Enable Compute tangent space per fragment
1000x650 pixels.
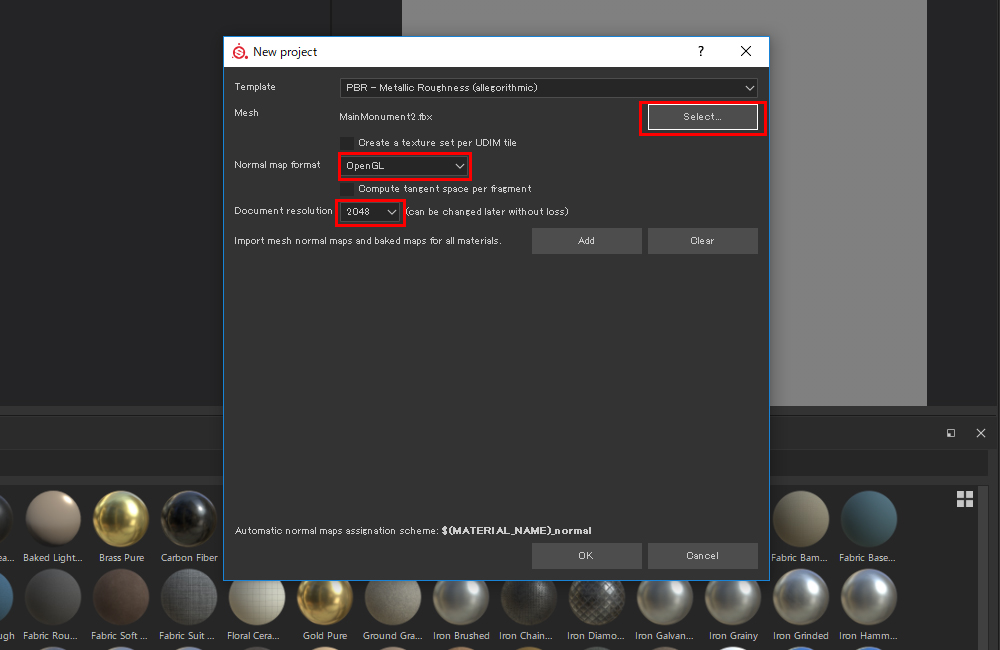pyautogui.click(x=345, y=189)
